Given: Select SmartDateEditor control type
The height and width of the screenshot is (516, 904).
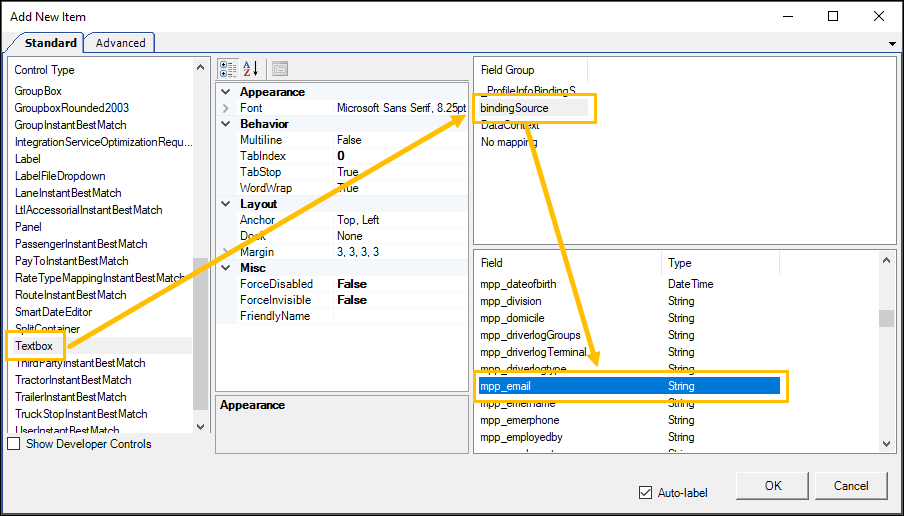Looking at the screenshot, I should pyautogui.click(x=54, y=312).
